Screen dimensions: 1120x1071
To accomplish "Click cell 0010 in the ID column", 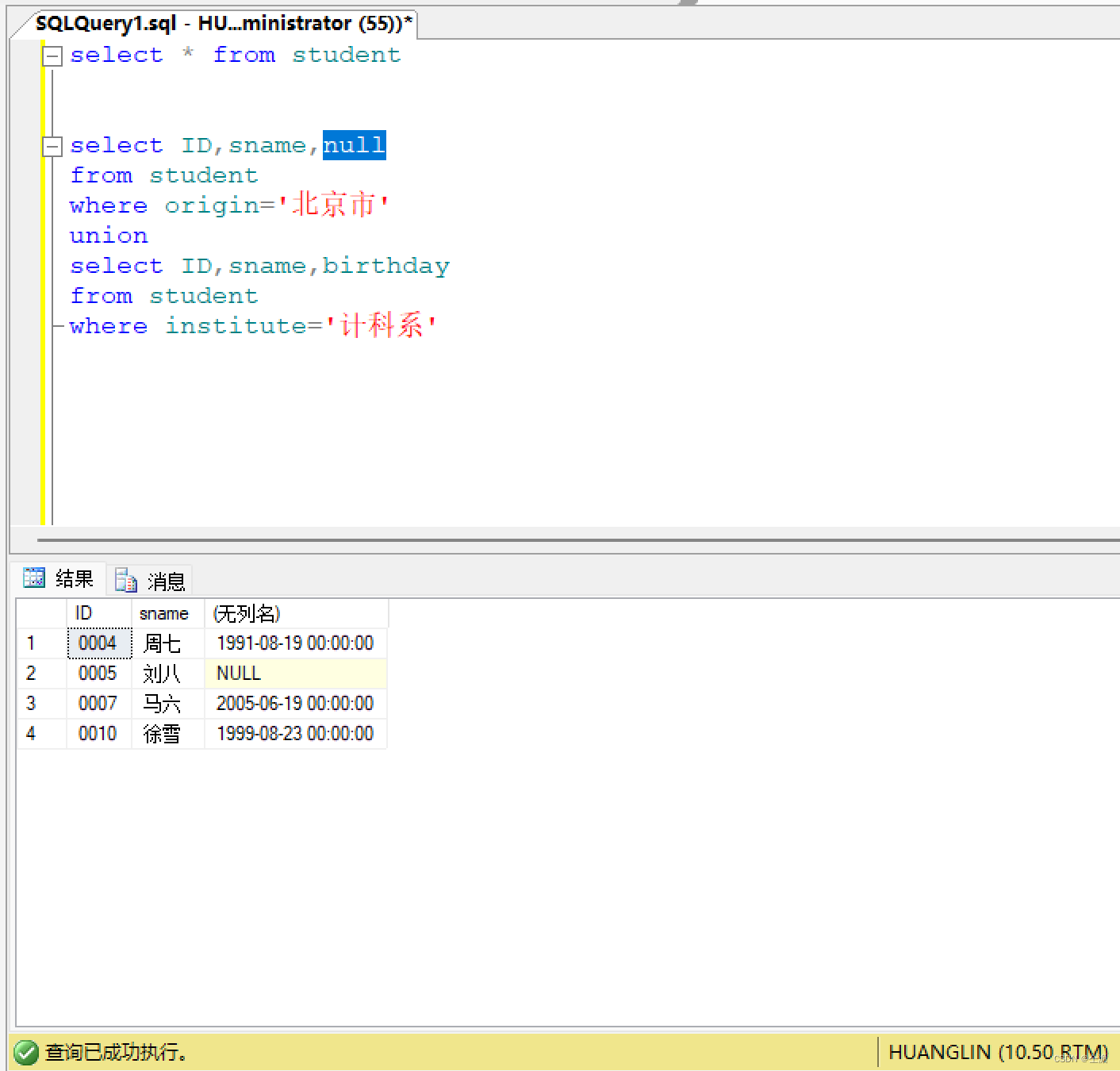I will point(99,734).
